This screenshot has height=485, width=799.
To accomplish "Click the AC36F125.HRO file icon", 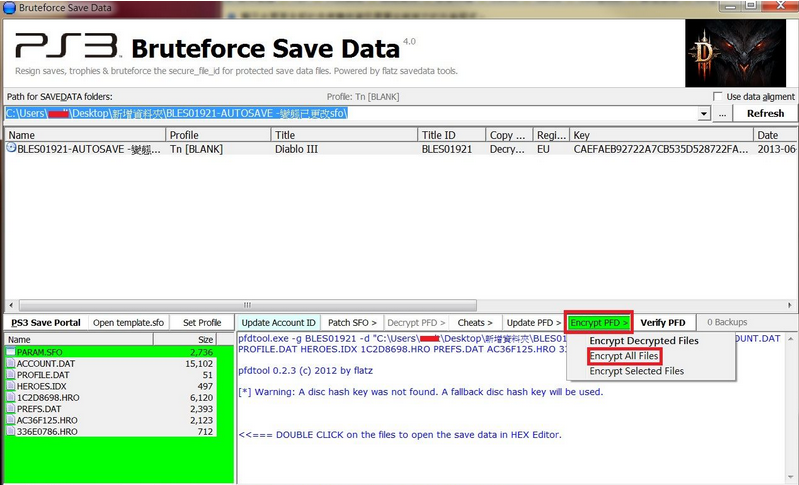I will [x=11, y=420].
